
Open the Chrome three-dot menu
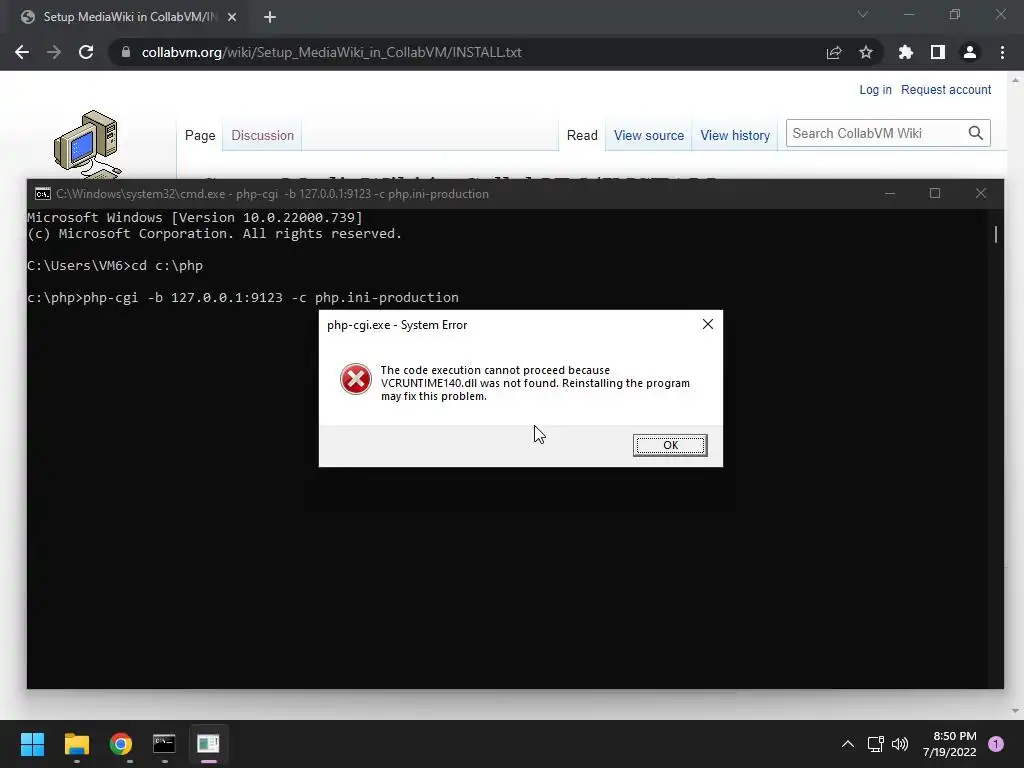click(1002, 52)
